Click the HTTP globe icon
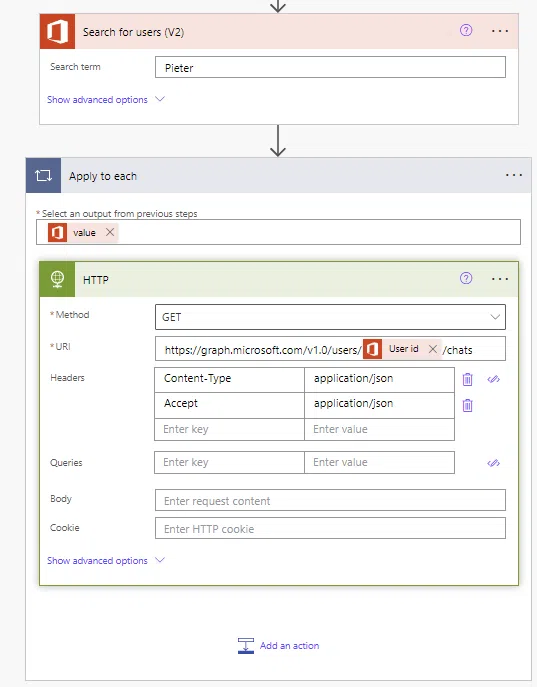 pyautogui.click(x=57, y=280)
